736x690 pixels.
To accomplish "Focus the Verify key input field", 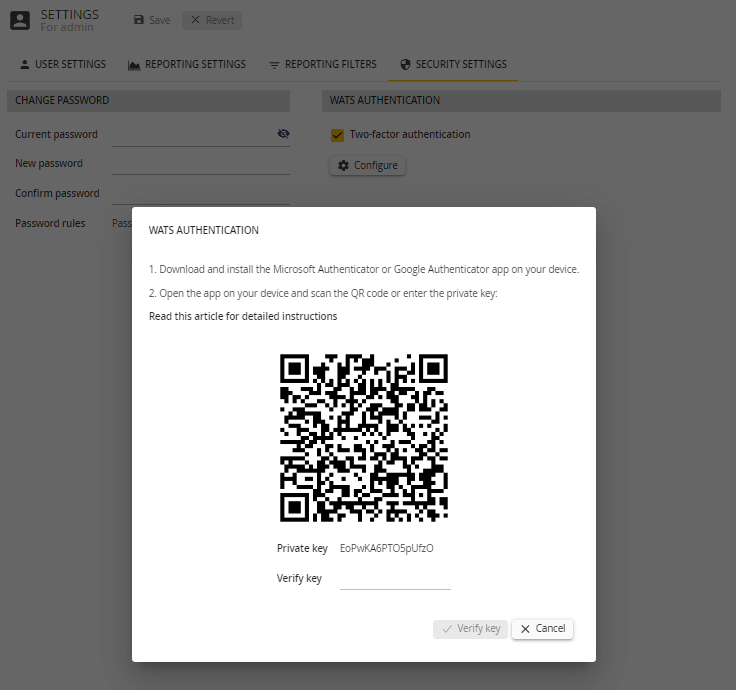I will [395, 579].
